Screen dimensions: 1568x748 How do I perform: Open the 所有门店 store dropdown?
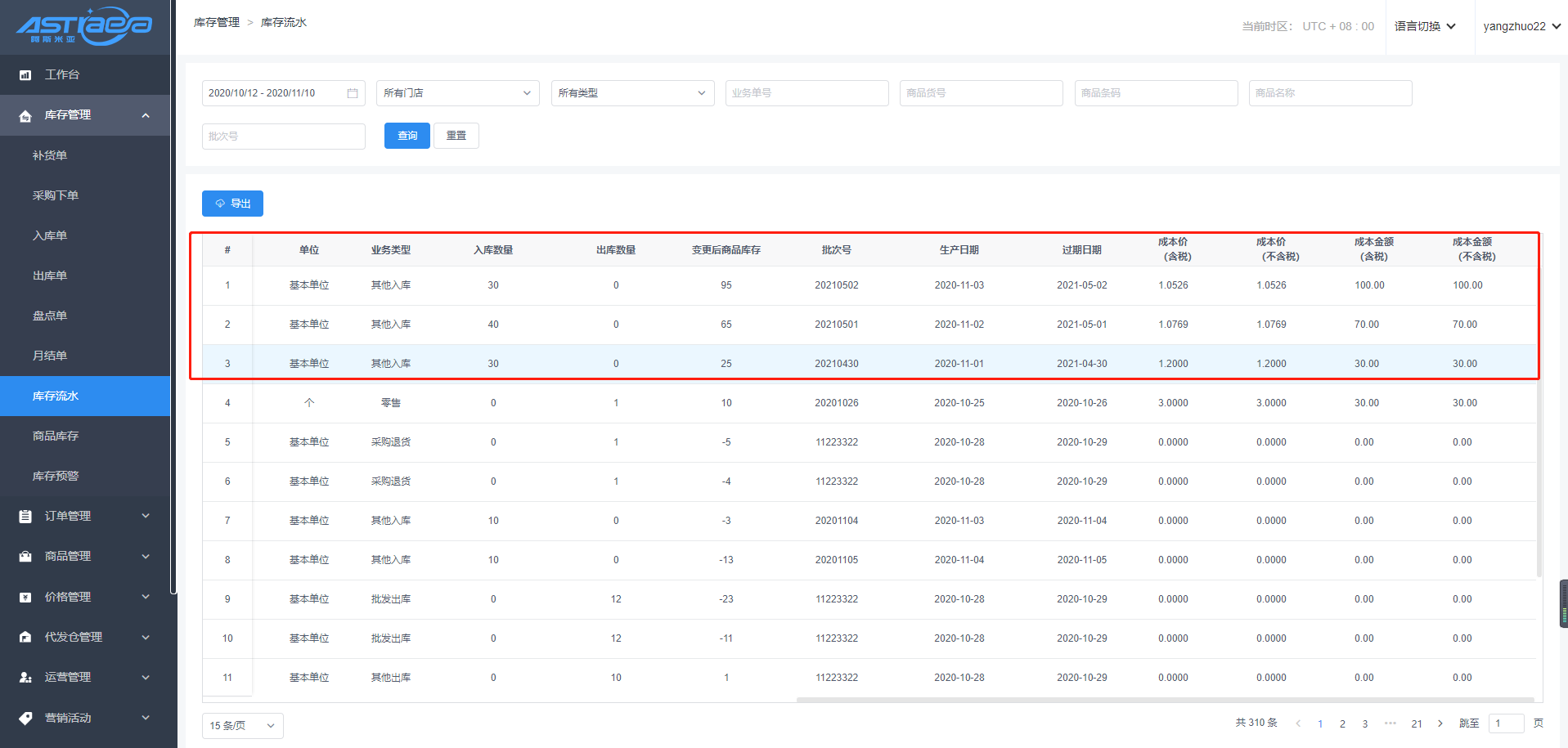pos(457,93)
